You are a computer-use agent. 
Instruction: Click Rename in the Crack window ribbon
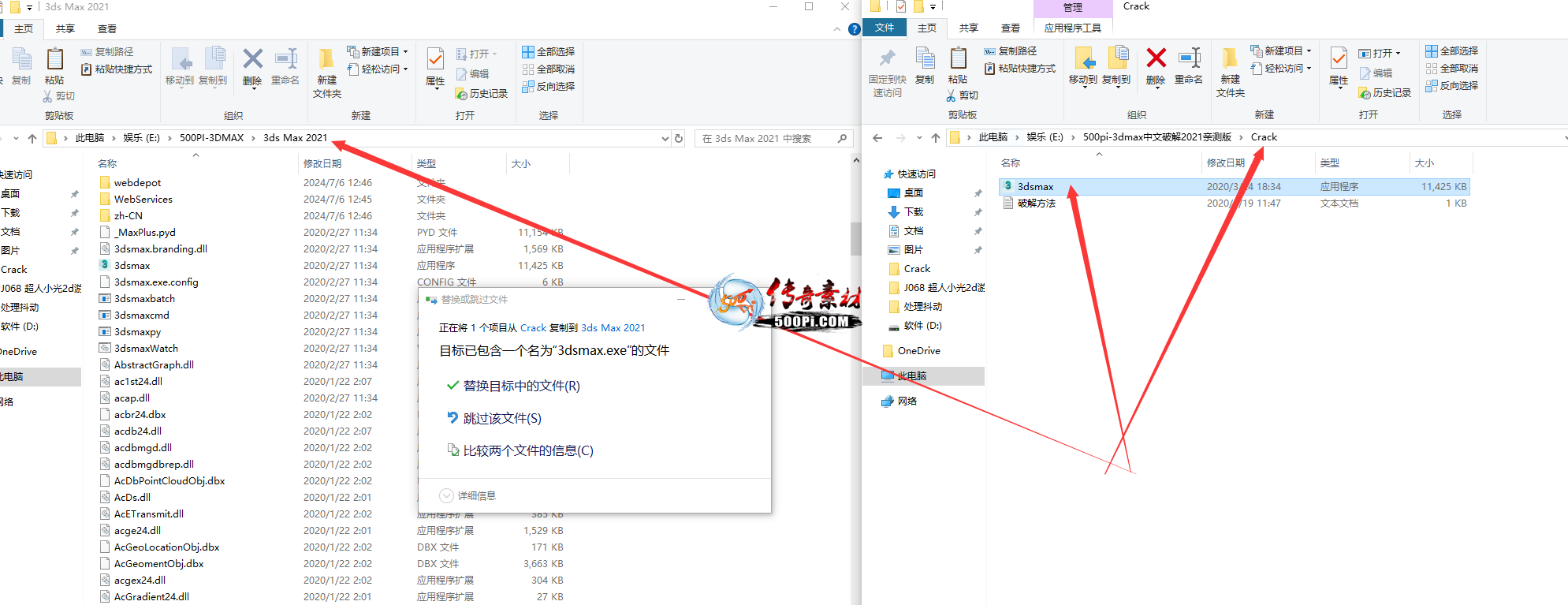pyautogui.click(x=1189, y=65)
